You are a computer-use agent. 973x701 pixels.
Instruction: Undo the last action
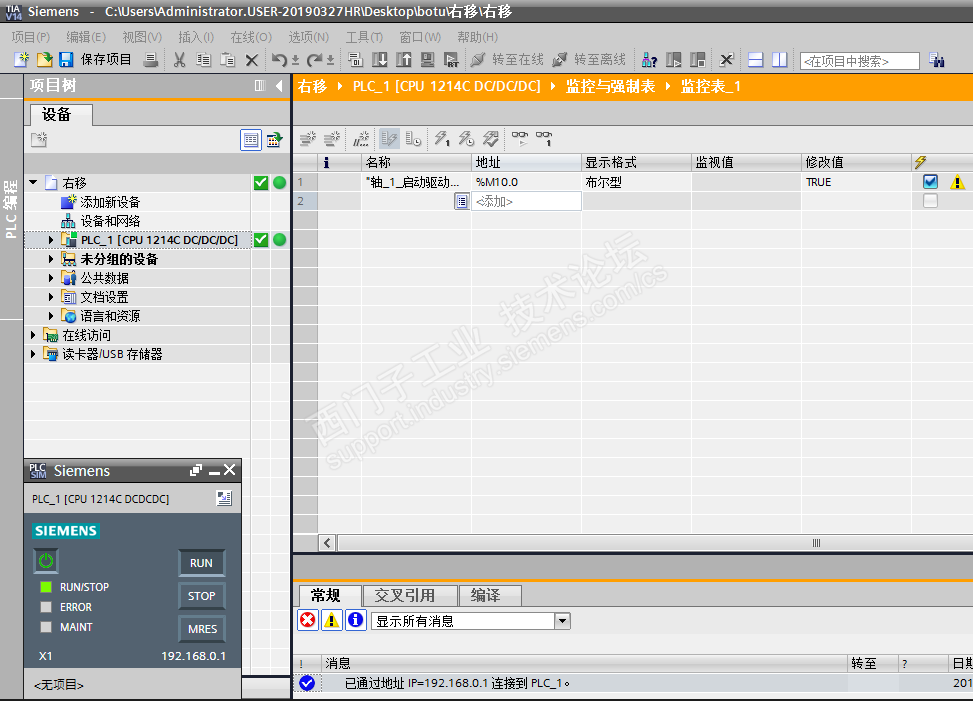pos(279,60)
